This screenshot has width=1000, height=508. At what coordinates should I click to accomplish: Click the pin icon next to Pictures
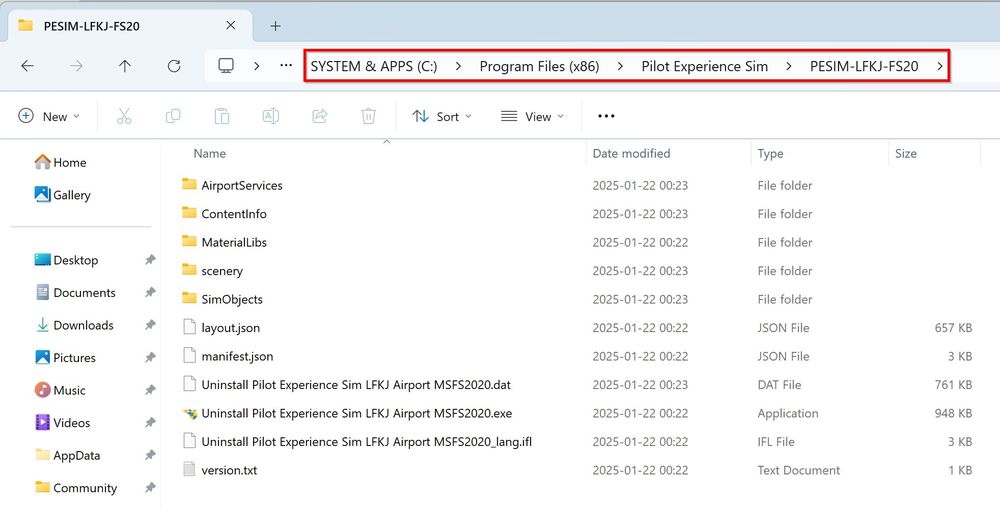click(x=150, y=358)
